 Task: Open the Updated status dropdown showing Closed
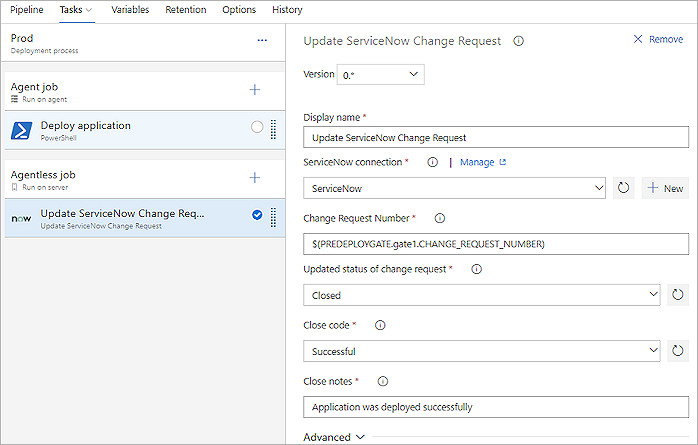(x=482, y=295)
